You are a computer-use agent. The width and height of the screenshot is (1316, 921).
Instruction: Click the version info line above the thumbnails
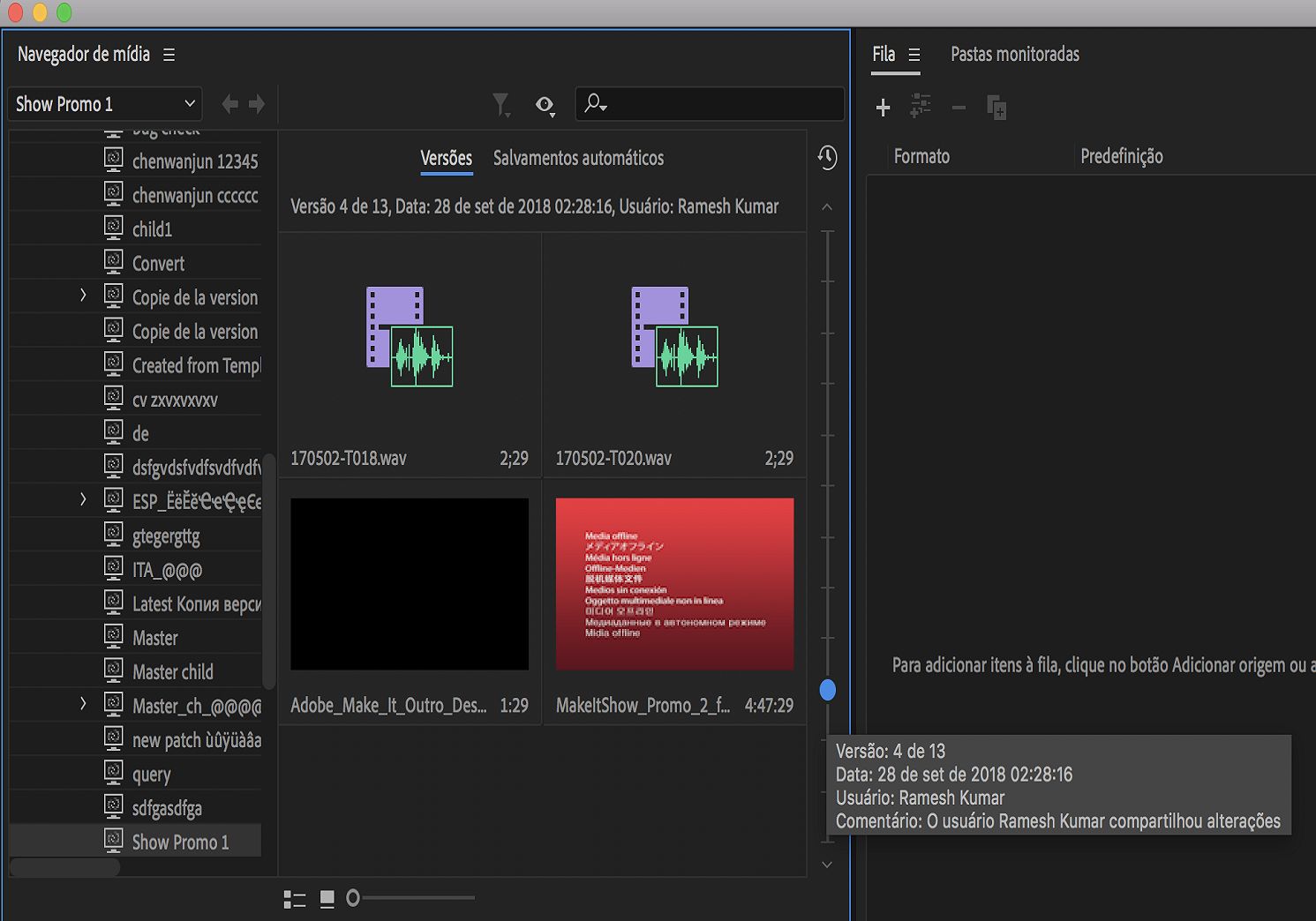coord(535,206)
